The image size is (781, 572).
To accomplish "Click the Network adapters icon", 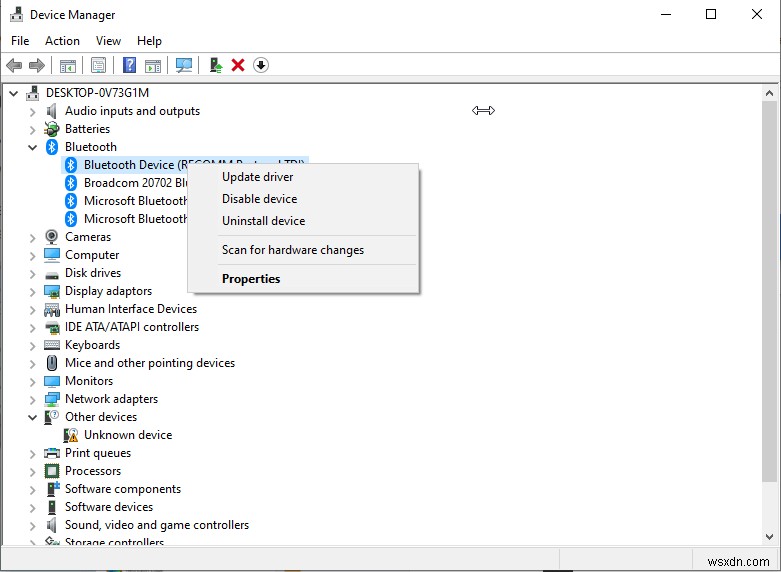I will click(x=52, y=399).
